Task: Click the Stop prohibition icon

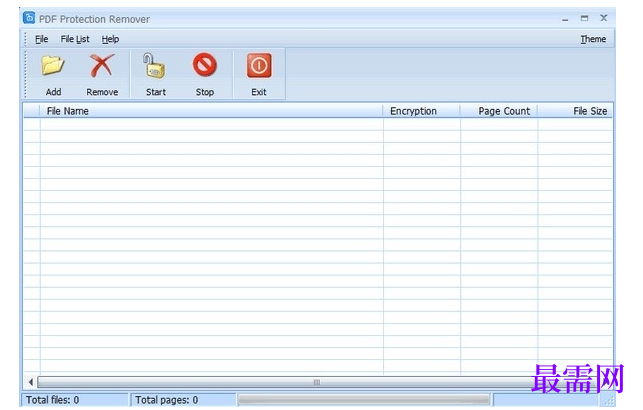Action: pyautogui.click(x=205, y=65)
